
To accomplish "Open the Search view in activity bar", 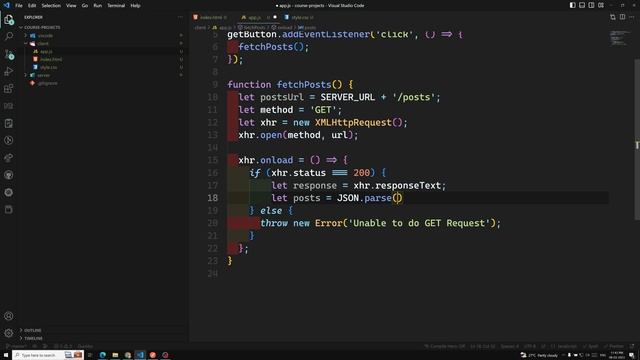I will click(x=9, y=37).
